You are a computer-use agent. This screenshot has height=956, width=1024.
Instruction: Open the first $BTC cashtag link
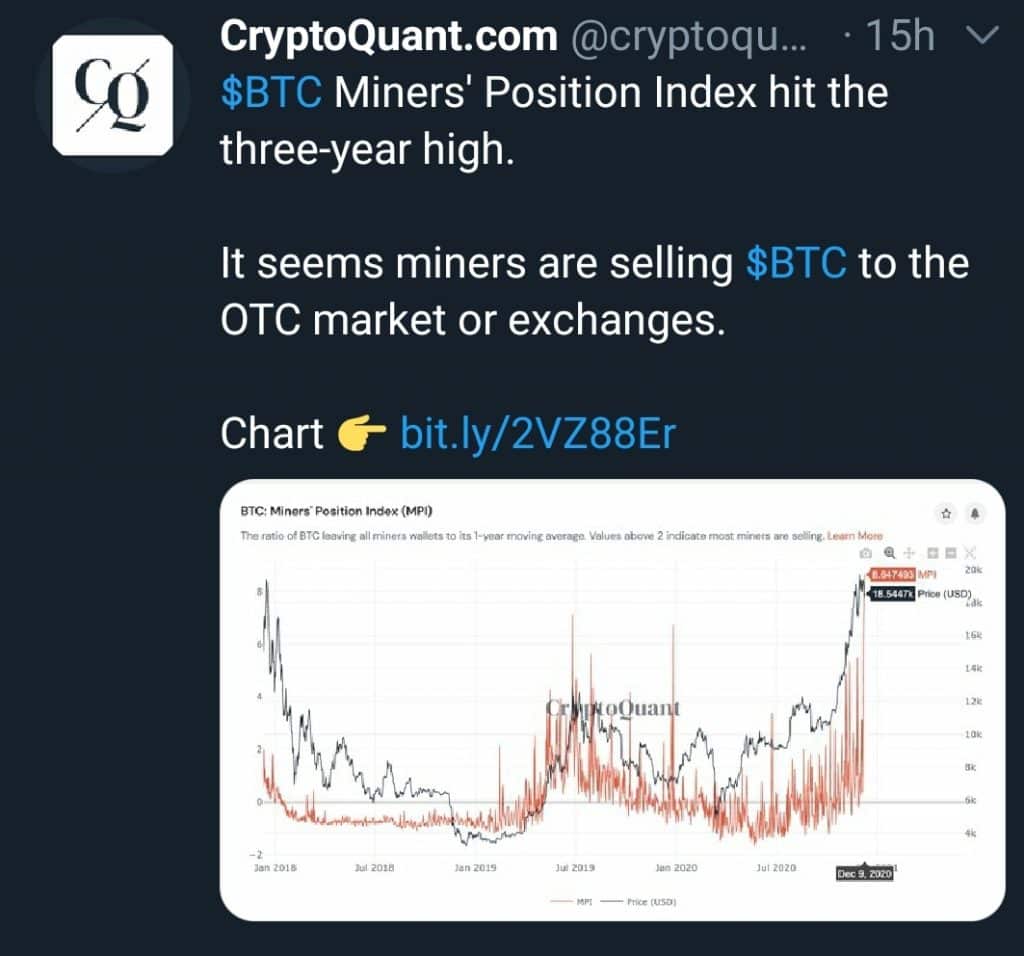(x=271, y=92)
